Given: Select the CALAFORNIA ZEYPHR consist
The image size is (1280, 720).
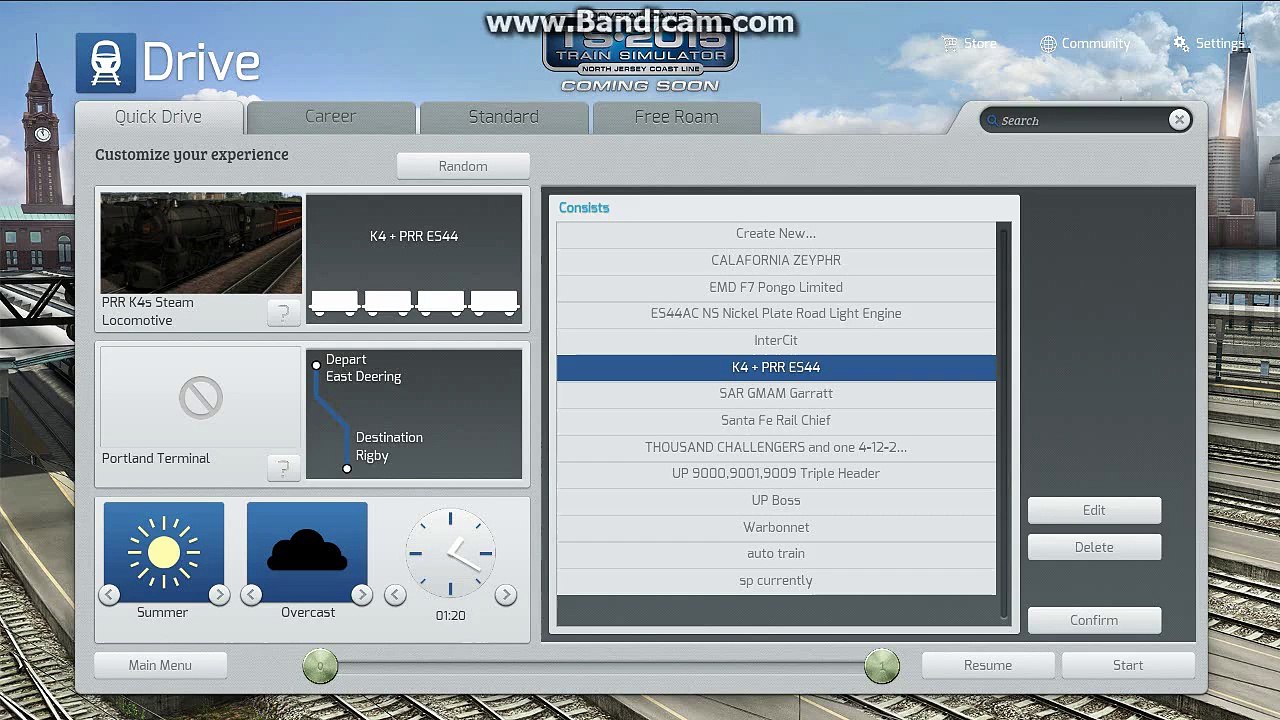Looking at the screenshot, I should (x=776, y=260).
